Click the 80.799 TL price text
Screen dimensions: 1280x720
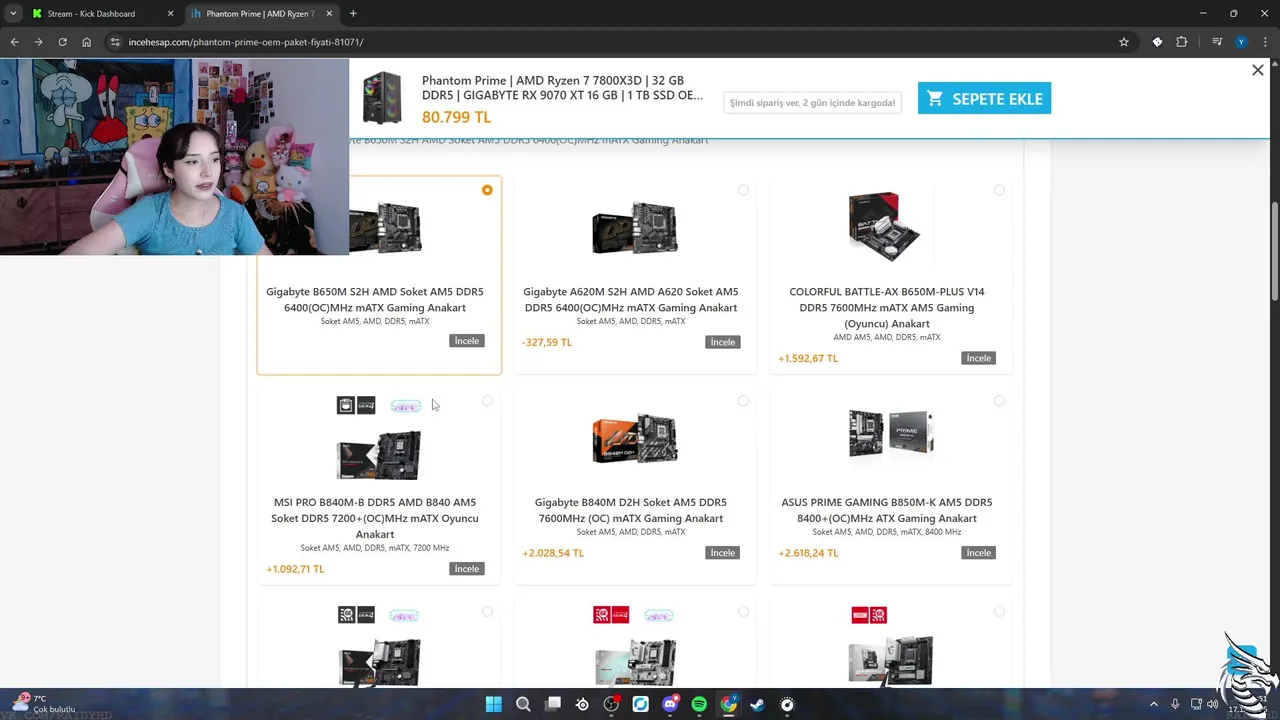(456, 117)
